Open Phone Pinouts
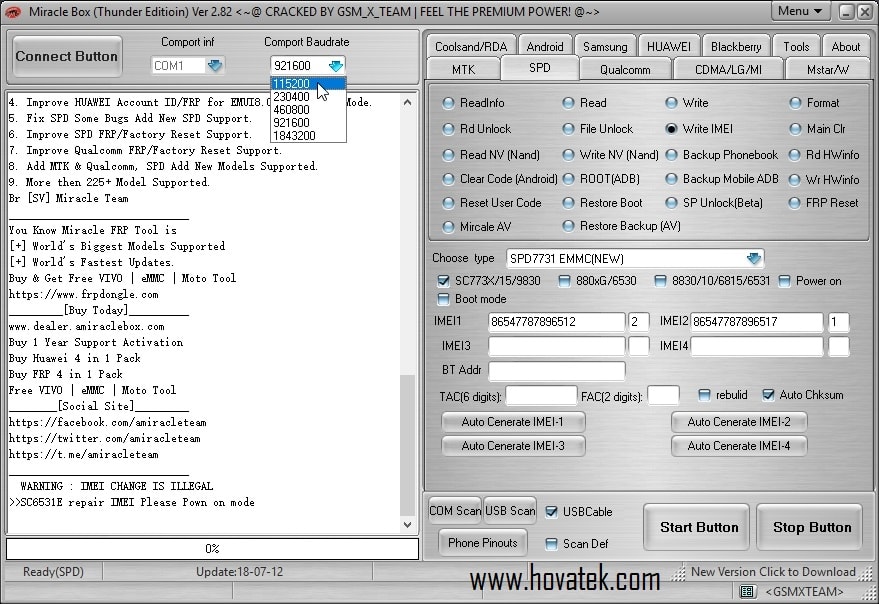The image size is (879, 604). coord(483,542)
